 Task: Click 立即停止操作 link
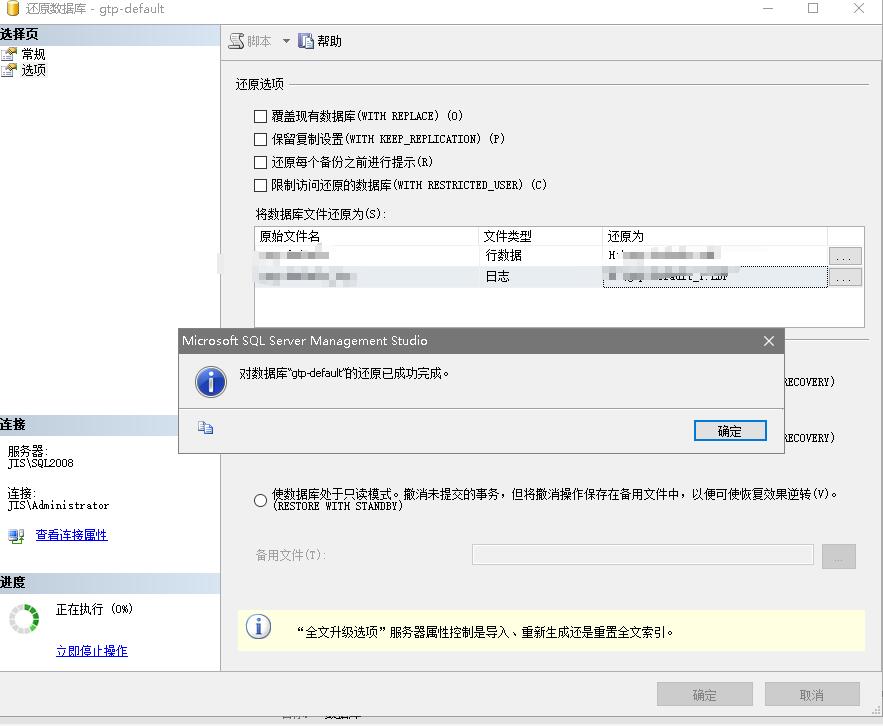pyautogui.click(x=92, y=651)
